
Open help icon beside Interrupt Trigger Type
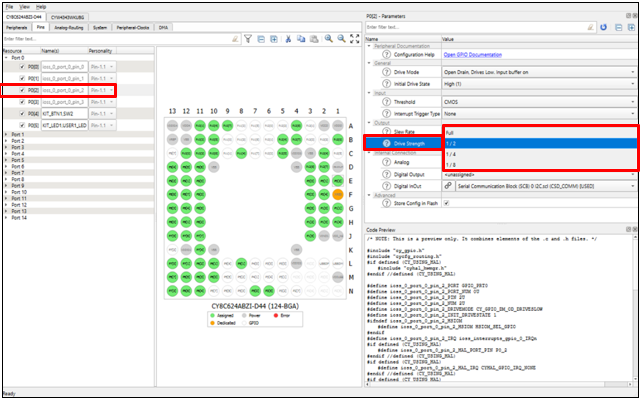click(x=386, y=114)
